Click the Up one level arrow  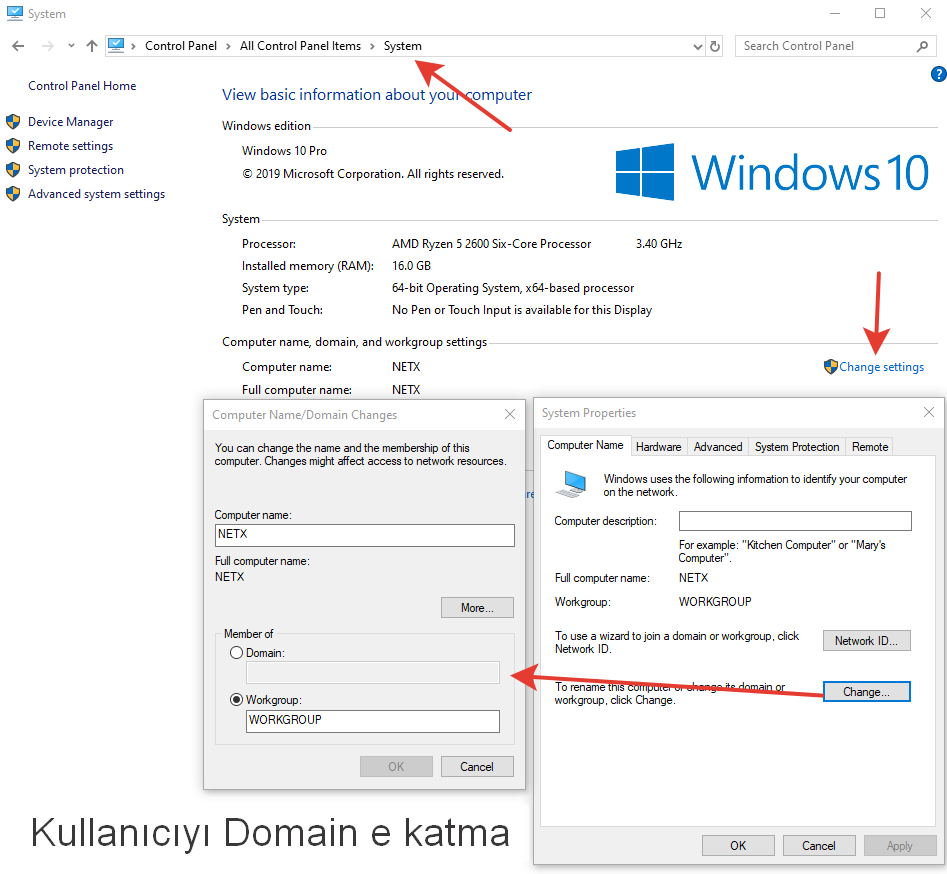(x=92, y=46)
